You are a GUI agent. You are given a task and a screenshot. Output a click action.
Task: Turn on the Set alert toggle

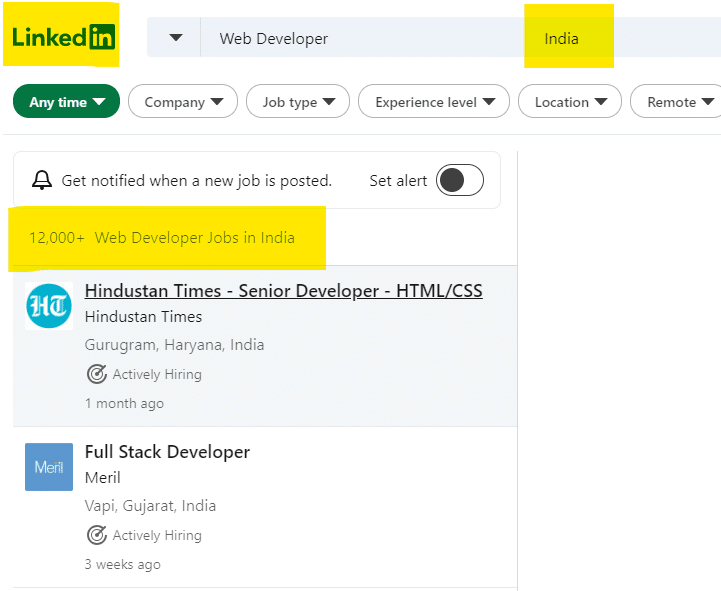pyautogui.click(x=459, y=180)
